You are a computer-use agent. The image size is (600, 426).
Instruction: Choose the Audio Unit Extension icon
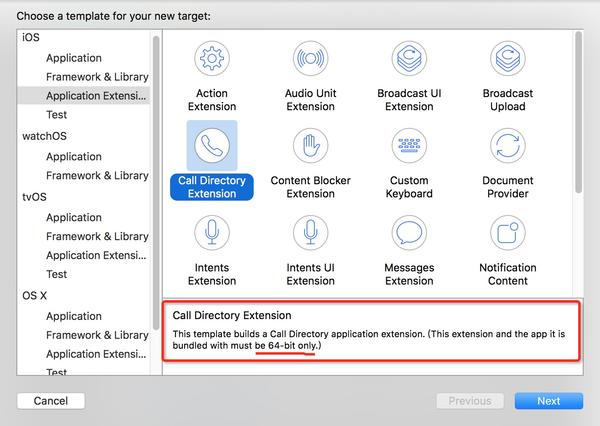[x=310, y=59]
